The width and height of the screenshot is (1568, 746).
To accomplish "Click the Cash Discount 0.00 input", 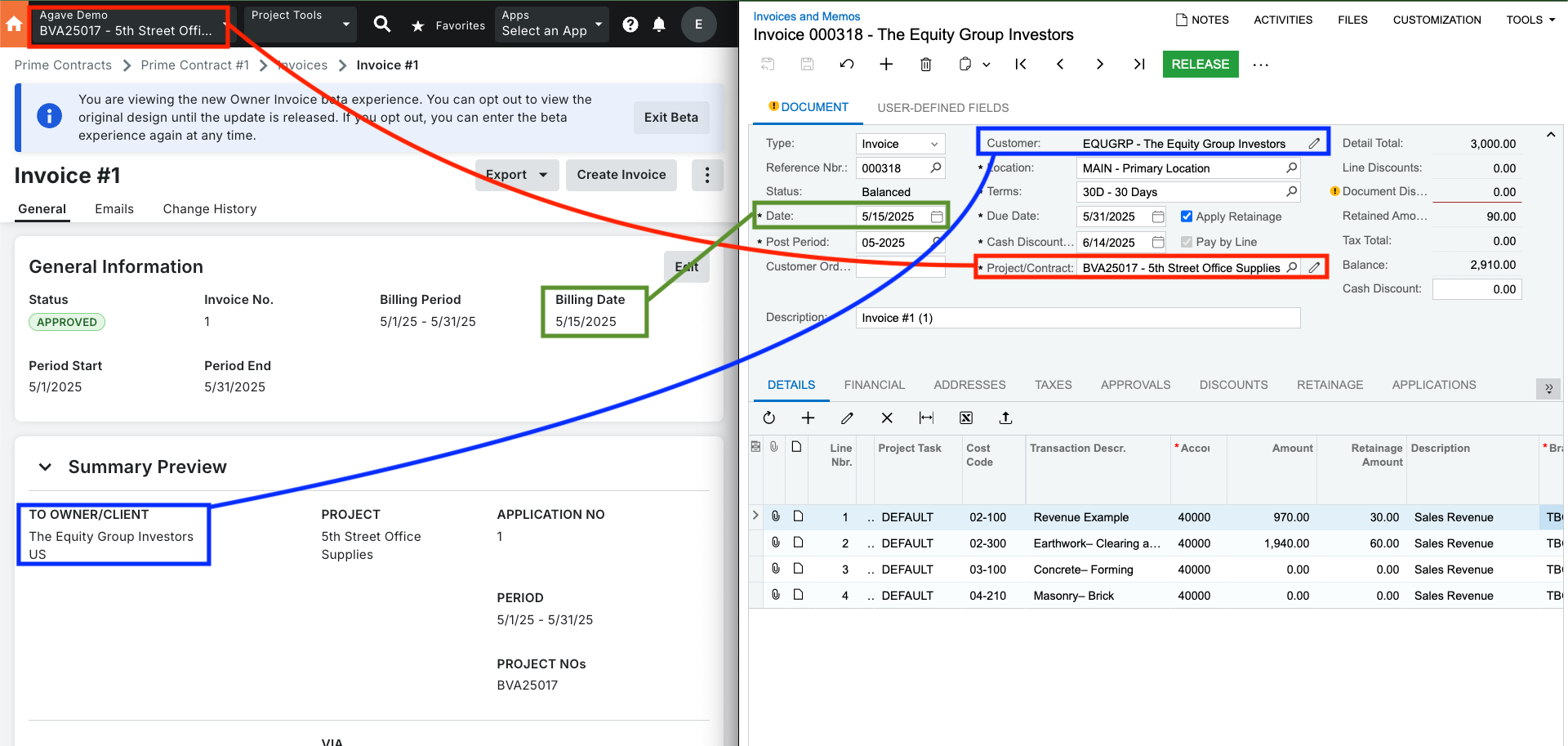I will pyautogui.click(x=1477, y=289).
